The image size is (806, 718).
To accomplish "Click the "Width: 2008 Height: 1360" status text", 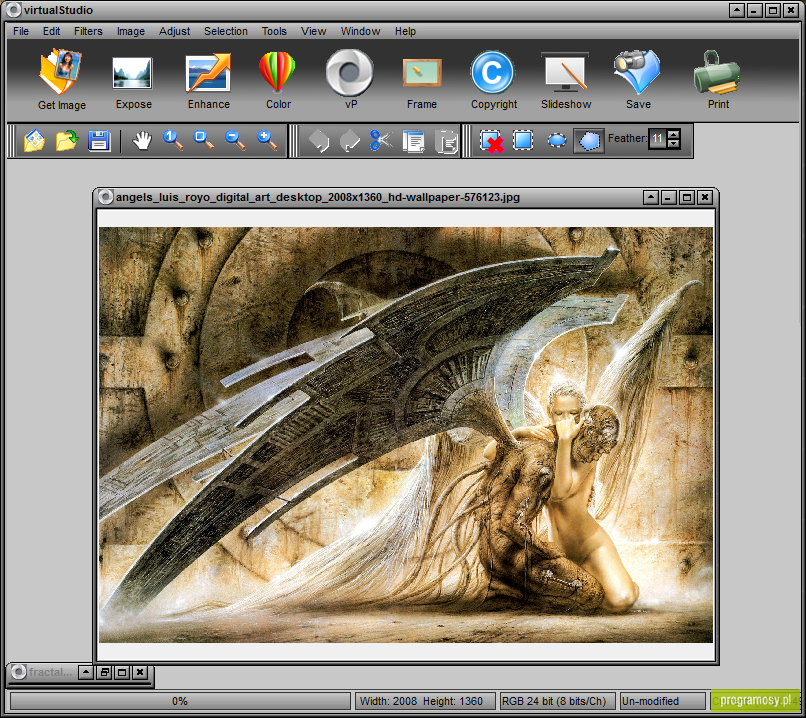I will point(421,701).
